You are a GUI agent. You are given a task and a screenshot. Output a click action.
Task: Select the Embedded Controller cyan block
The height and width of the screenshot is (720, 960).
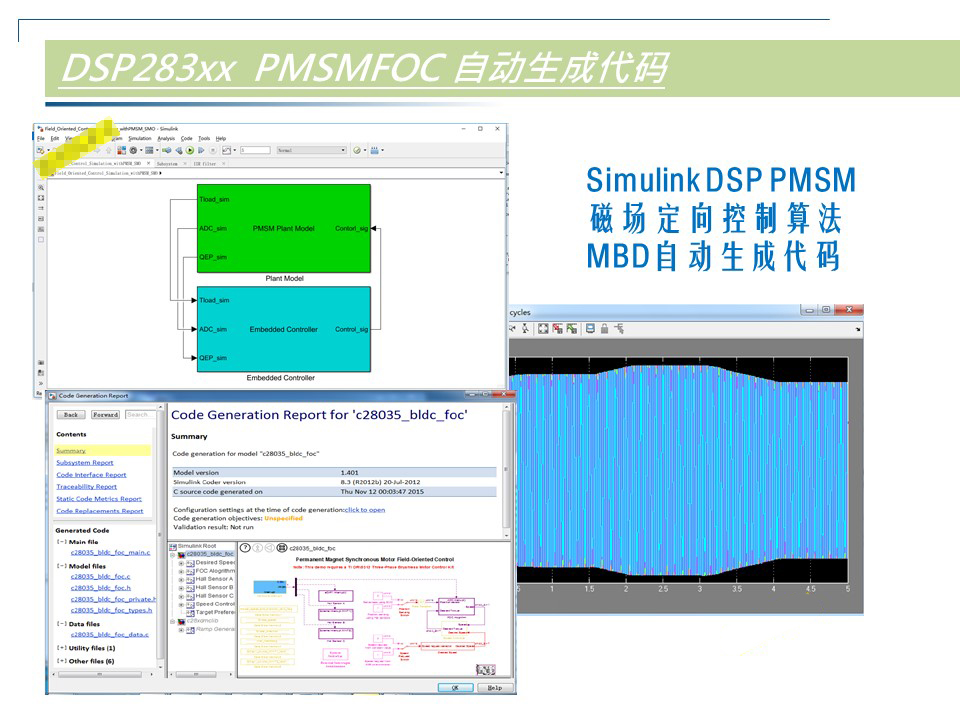(283, 329)
